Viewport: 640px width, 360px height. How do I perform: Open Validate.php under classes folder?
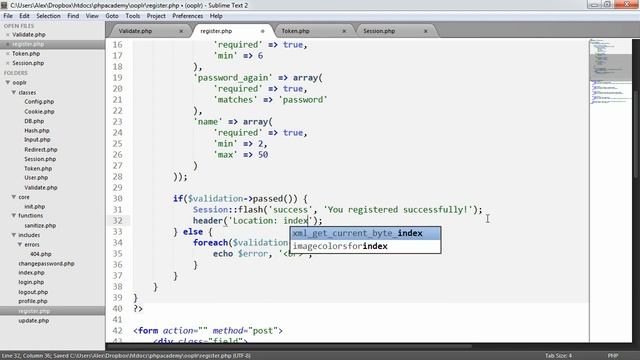point(41,188)
